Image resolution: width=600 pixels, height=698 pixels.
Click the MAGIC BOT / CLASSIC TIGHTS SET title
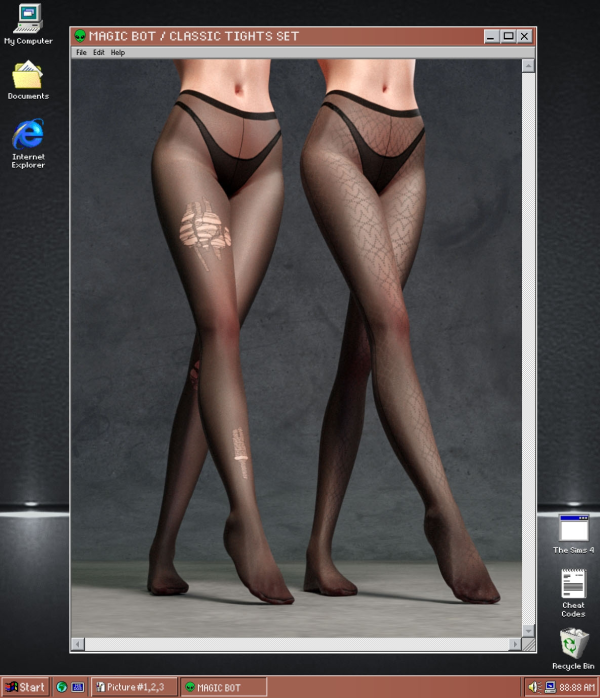coord(194,36)
